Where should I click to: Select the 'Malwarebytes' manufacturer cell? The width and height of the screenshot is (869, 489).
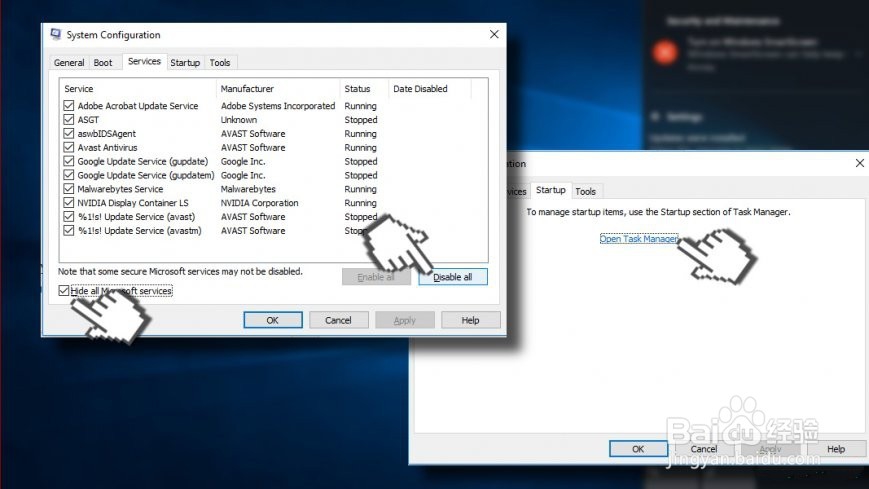click(x=248, y=189)
